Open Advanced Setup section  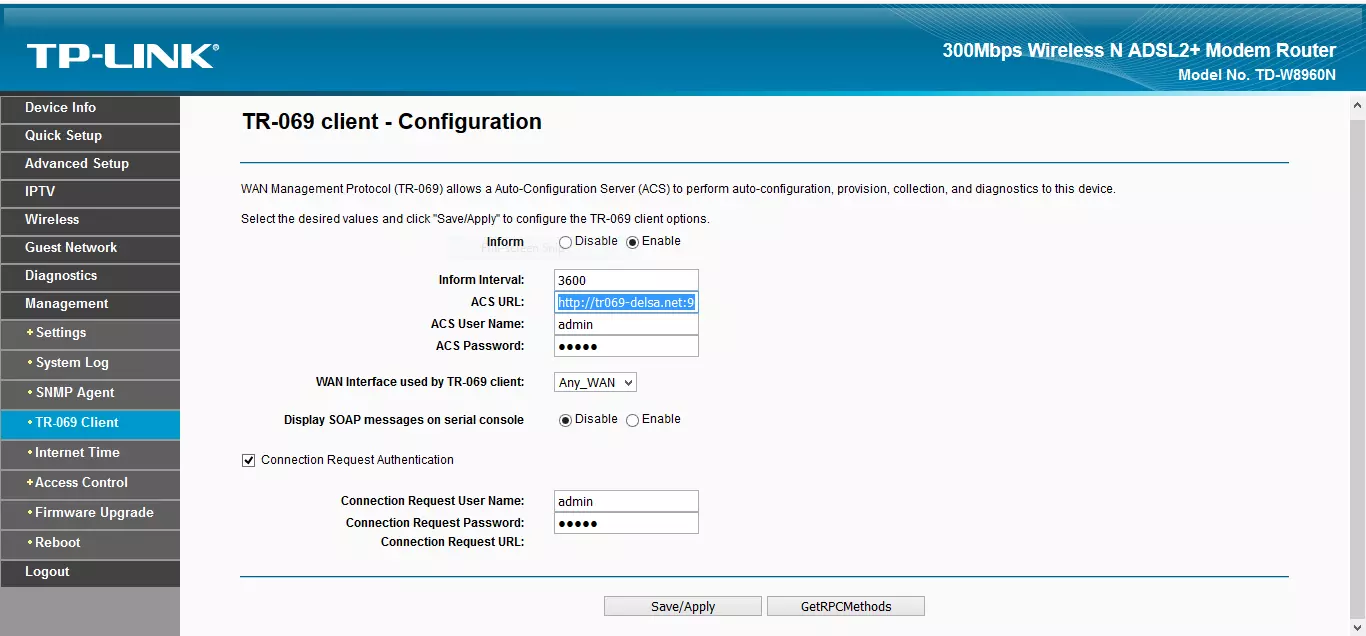click(x=90, y=164)
